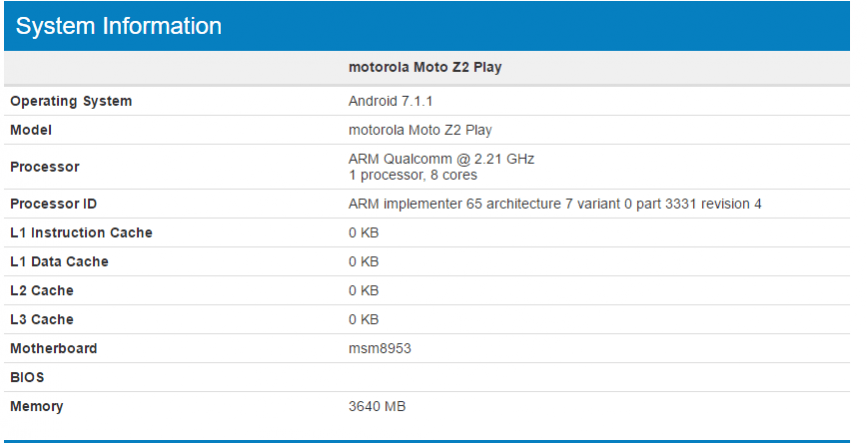Image resolution: width=867 pixels, height=443 pixels.
Task: Click the L1 Instruction Cache label
Action: (82, 233)
